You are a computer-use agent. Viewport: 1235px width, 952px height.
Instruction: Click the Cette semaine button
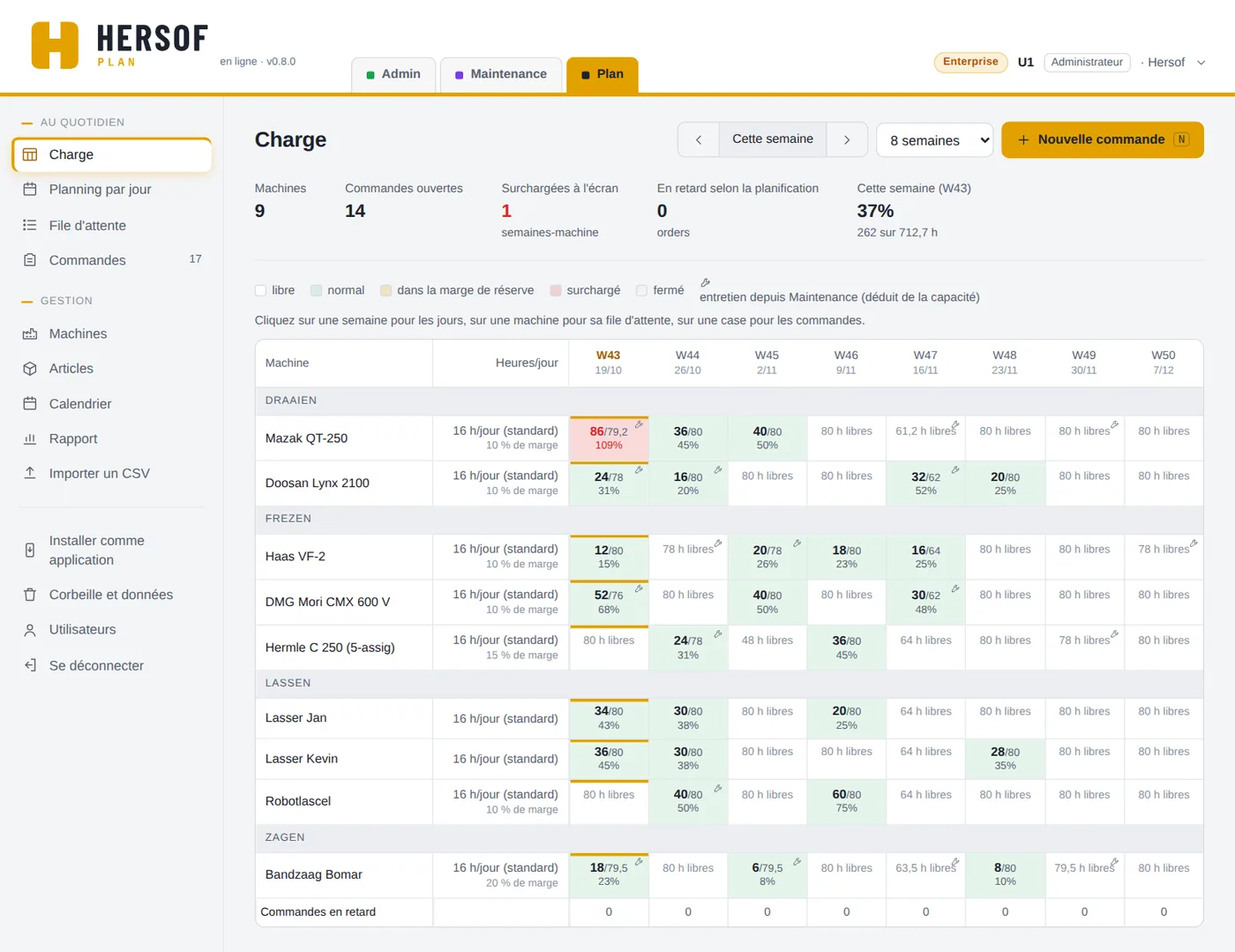773,139
